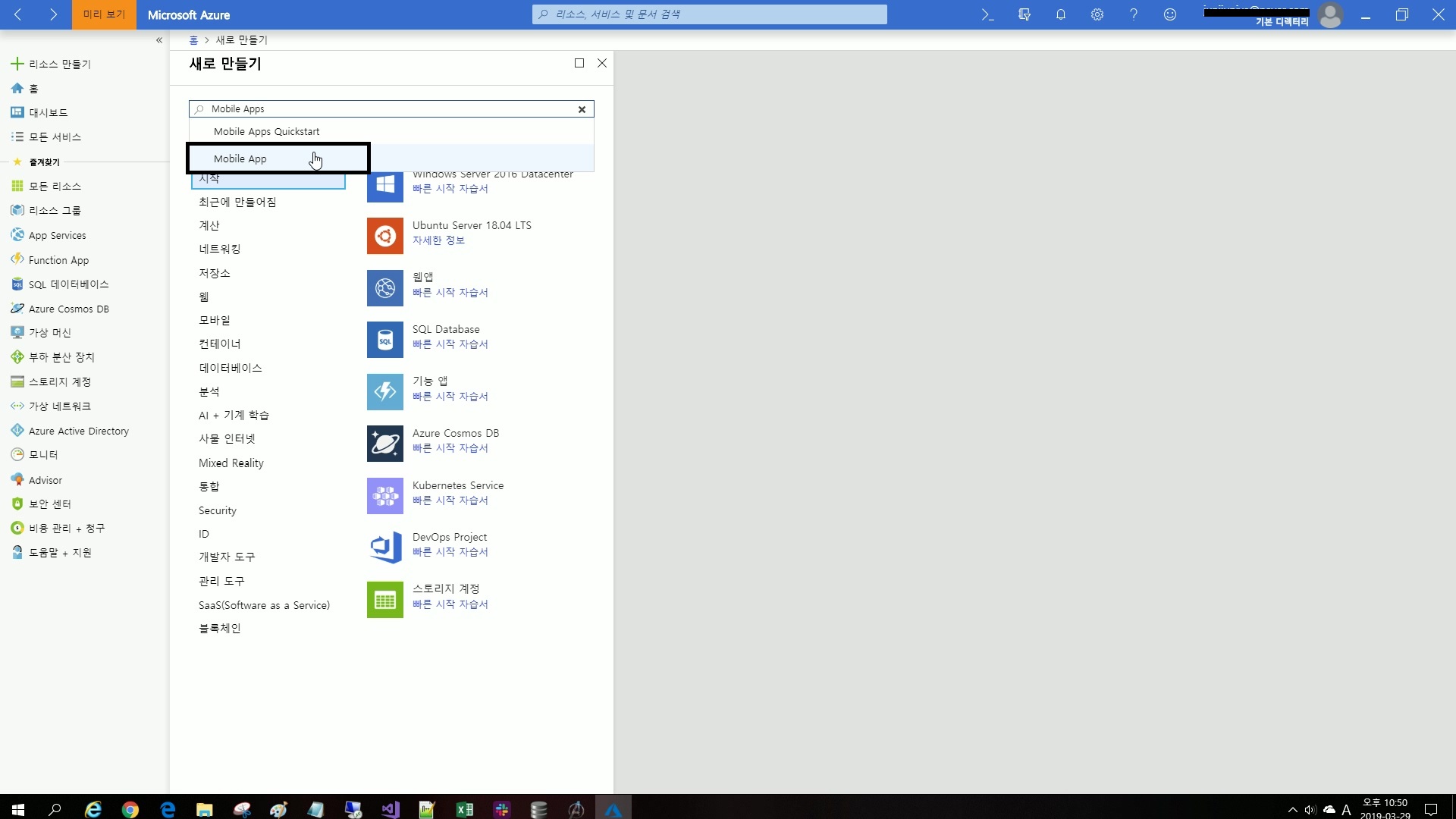The width and height of the screenshot is (1456, 819).
Task: Open Excel from the Windows taskbar
Action: pyautogui.click(x=465, y=809)
